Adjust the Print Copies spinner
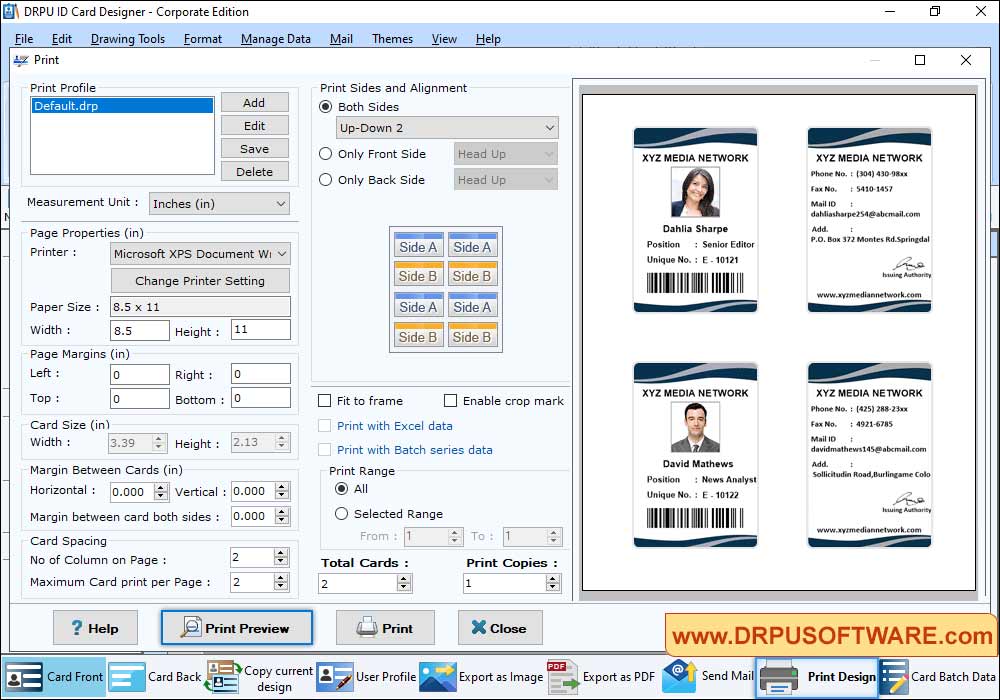This screenshot has height=700, width=1000. pyautogui.click(x=553, y=583)
